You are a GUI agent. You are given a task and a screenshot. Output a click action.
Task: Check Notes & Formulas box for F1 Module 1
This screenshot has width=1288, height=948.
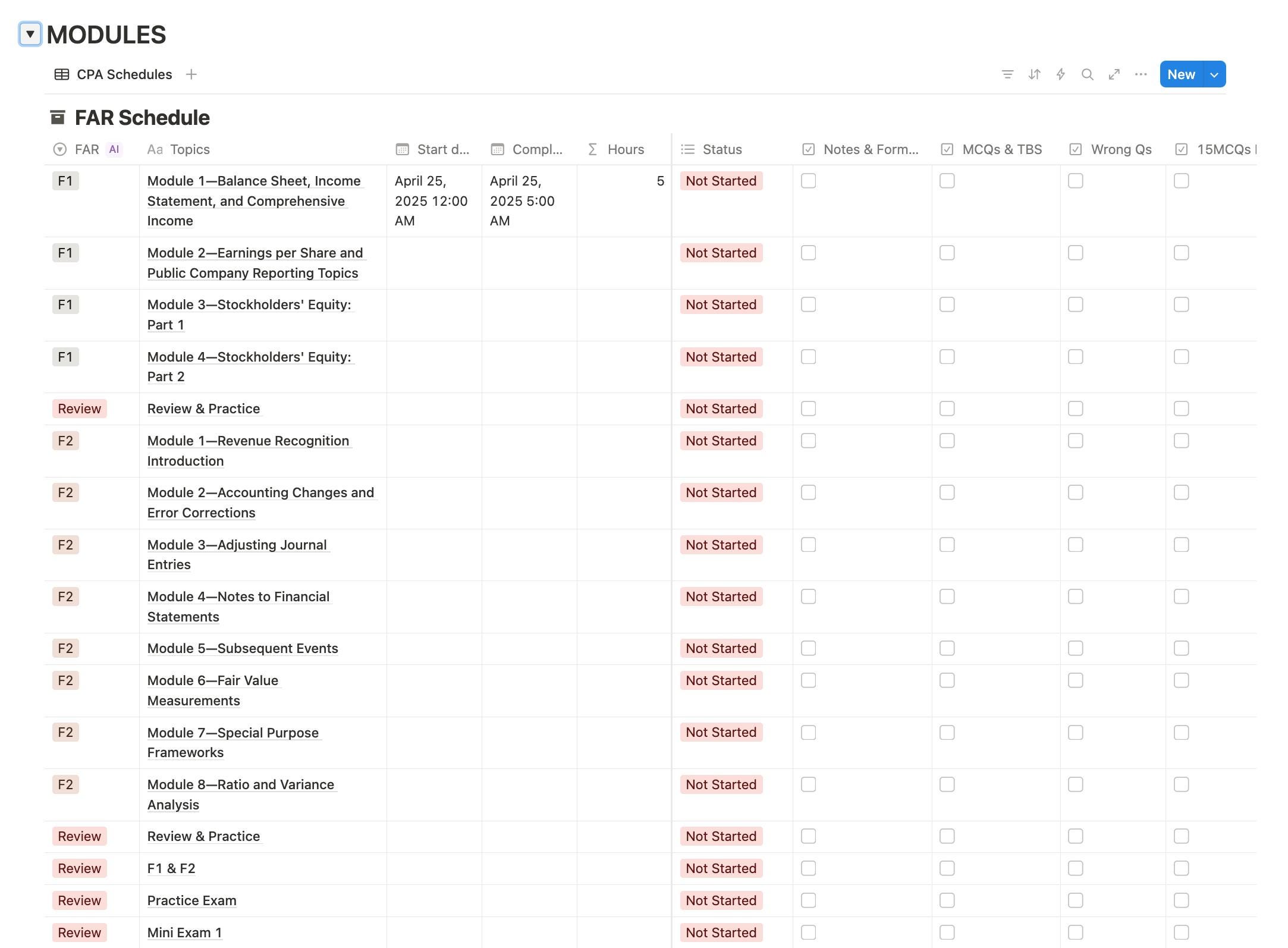point(808,181)
